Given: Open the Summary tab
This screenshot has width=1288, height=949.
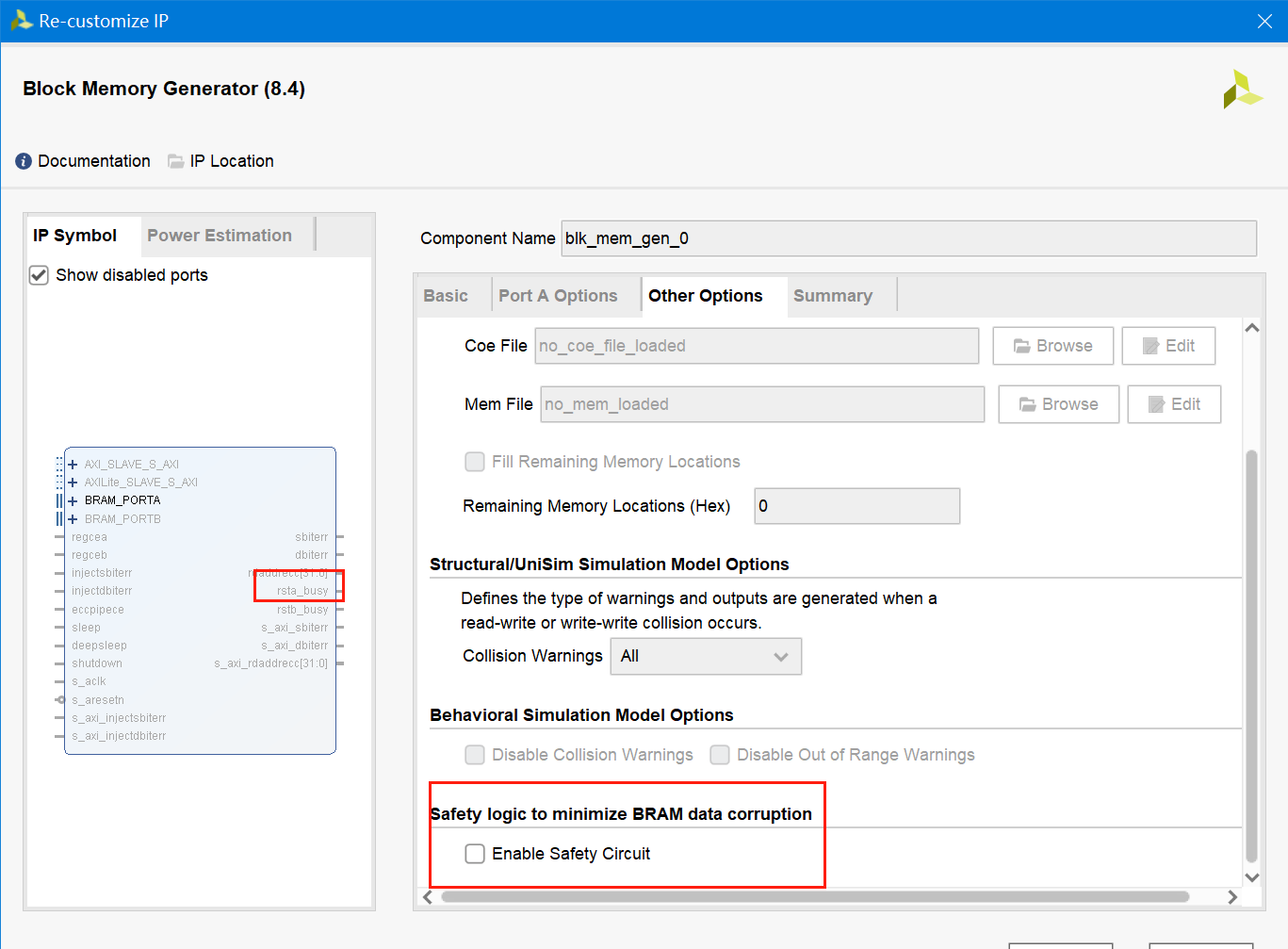Looking at the screenshot, I should coord(833,296).
